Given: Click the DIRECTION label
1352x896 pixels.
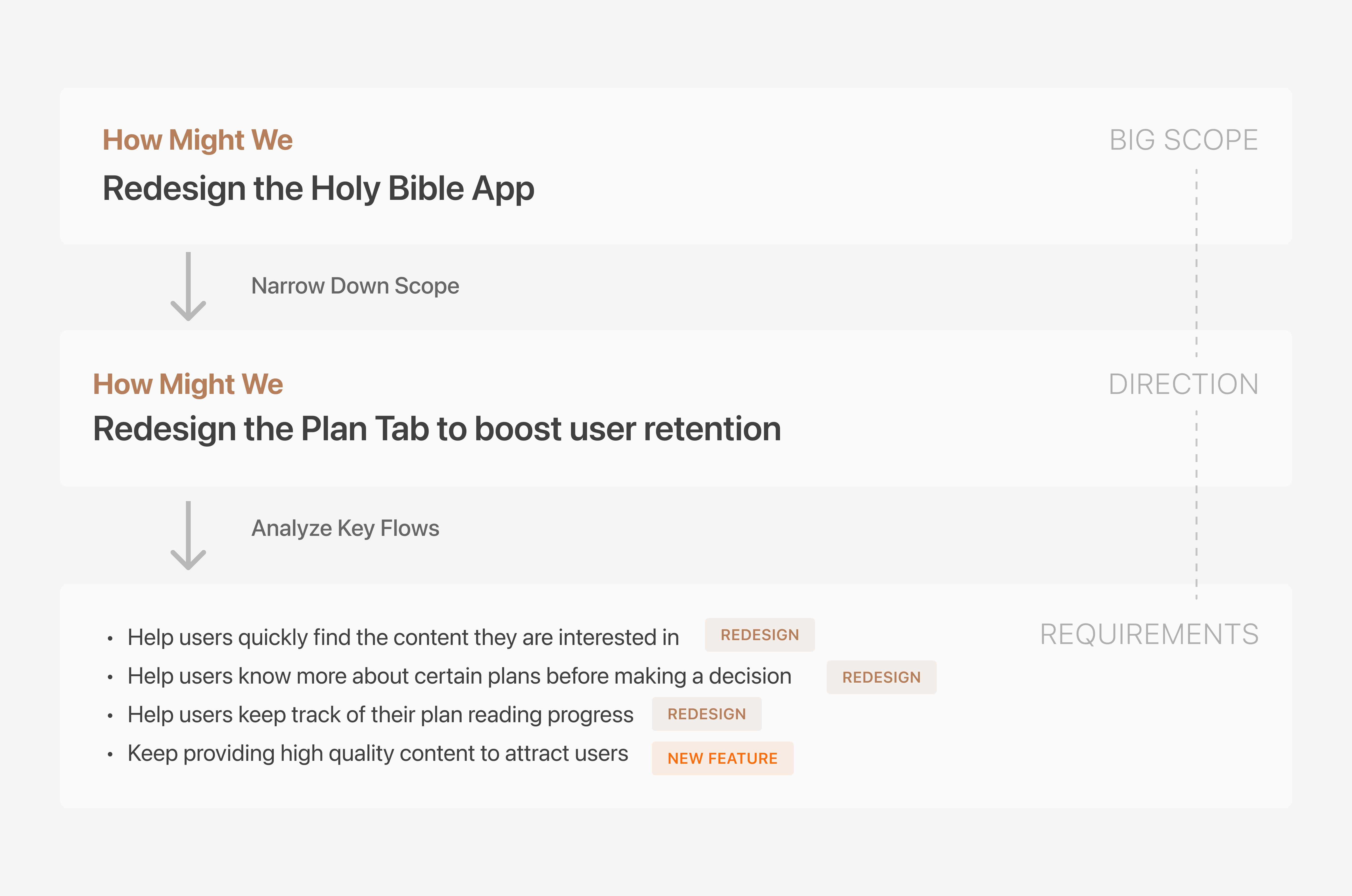Looking at the screenshot, I should coord(1183,384).
